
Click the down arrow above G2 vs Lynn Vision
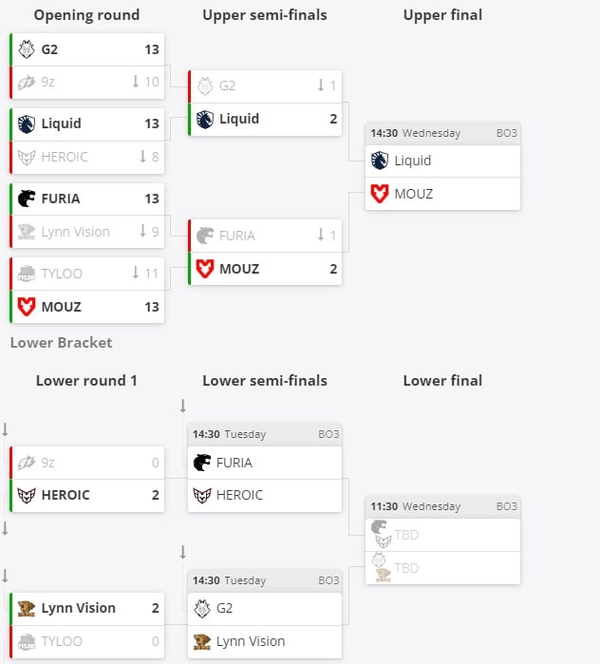[183, 553]
